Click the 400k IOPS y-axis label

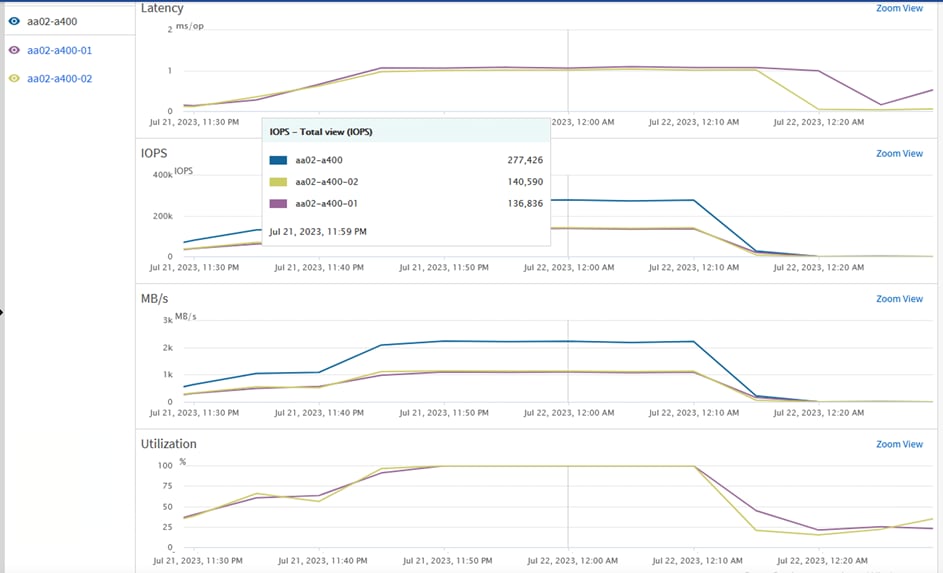[162, 175]
